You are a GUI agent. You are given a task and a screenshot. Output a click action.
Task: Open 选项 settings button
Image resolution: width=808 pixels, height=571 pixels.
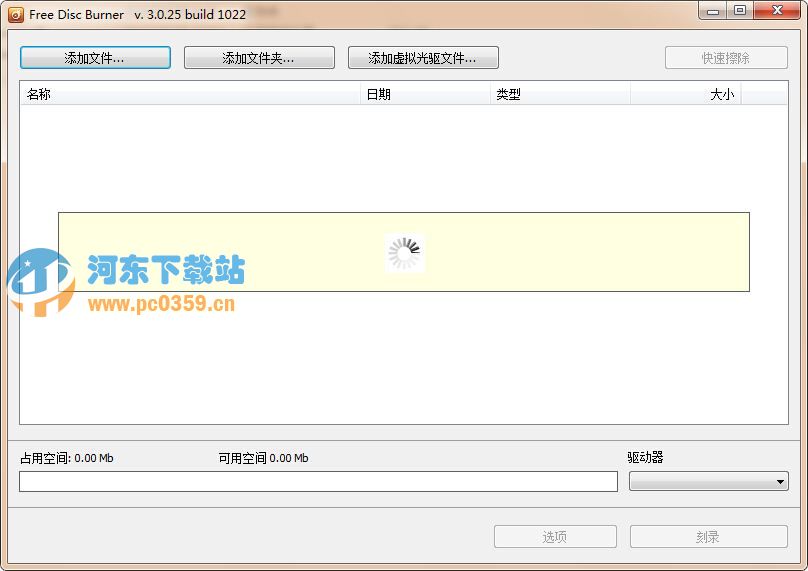(555, 536)
